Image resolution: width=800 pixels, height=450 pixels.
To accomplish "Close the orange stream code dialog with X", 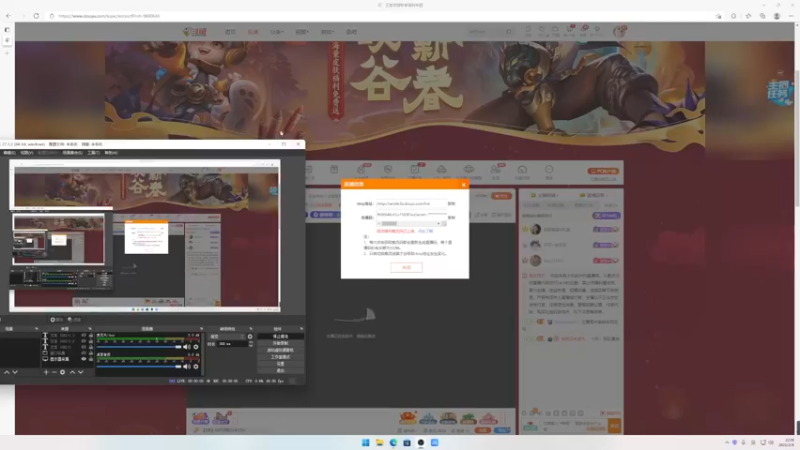I will (463, 185).
